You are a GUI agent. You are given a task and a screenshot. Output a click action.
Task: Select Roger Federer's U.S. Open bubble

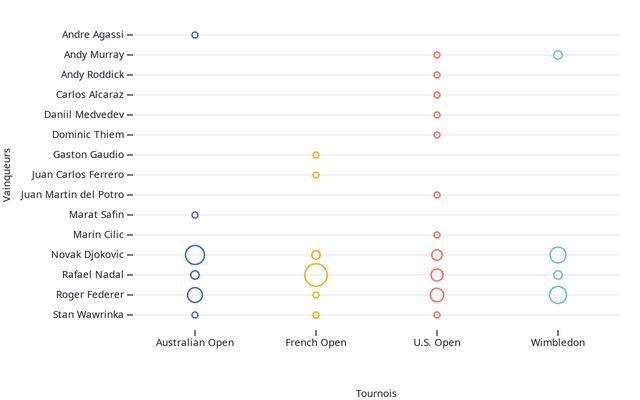pos(437,295)
